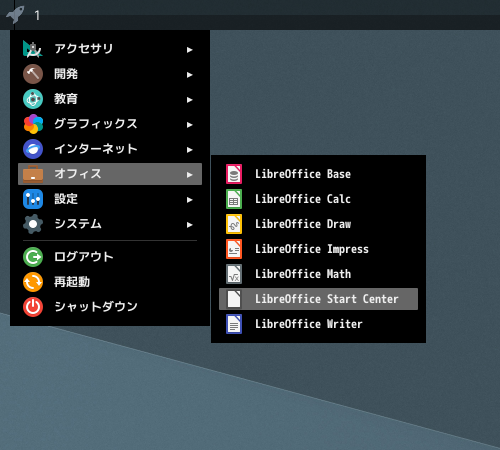
Task: Expand the システム submenu arrow
Action: 190,225
